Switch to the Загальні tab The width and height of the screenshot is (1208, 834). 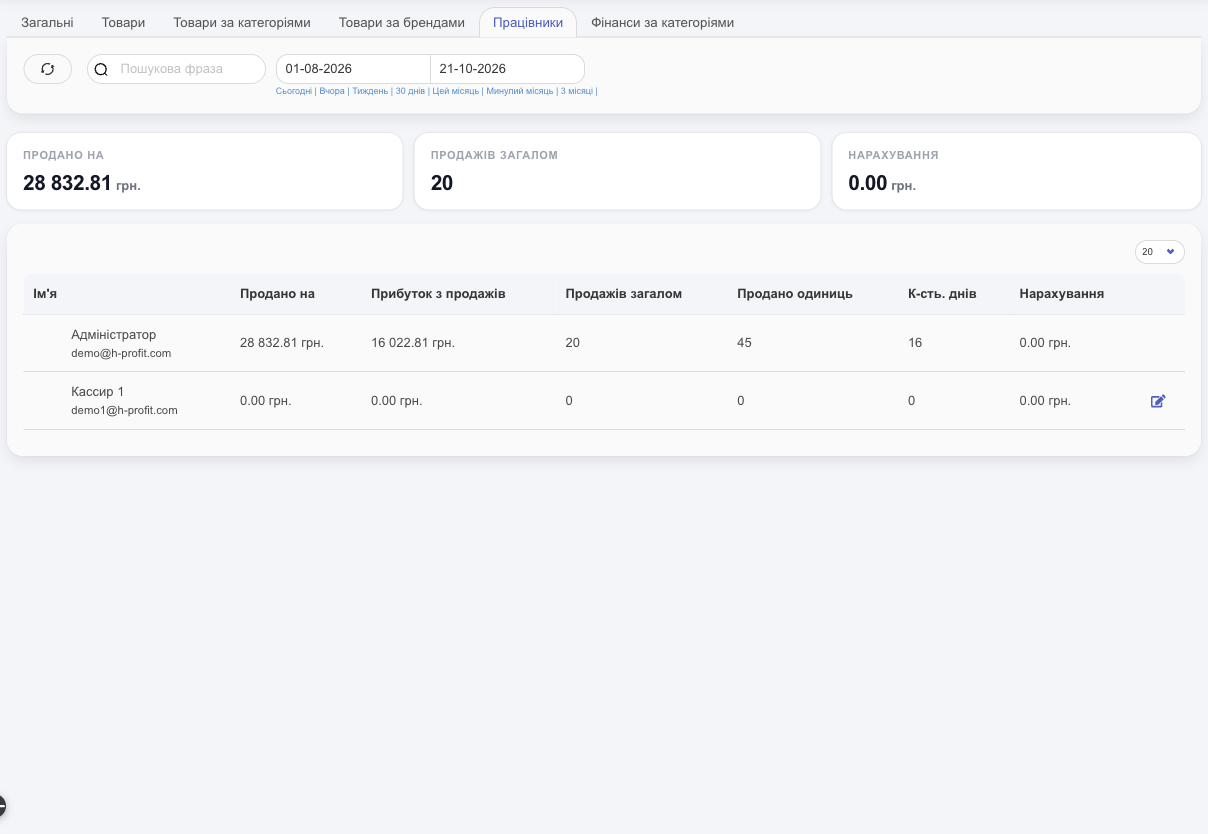tap(47, 22)
